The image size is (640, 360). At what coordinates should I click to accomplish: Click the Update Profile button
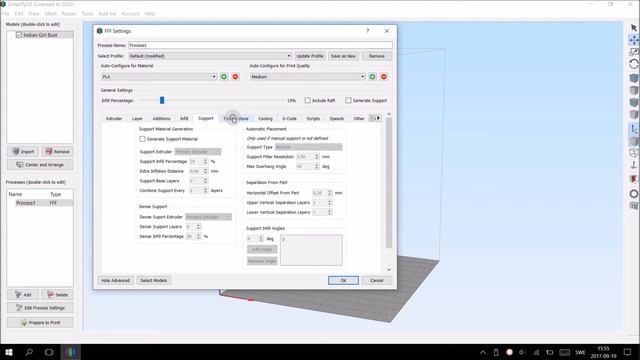coord(310,56)
